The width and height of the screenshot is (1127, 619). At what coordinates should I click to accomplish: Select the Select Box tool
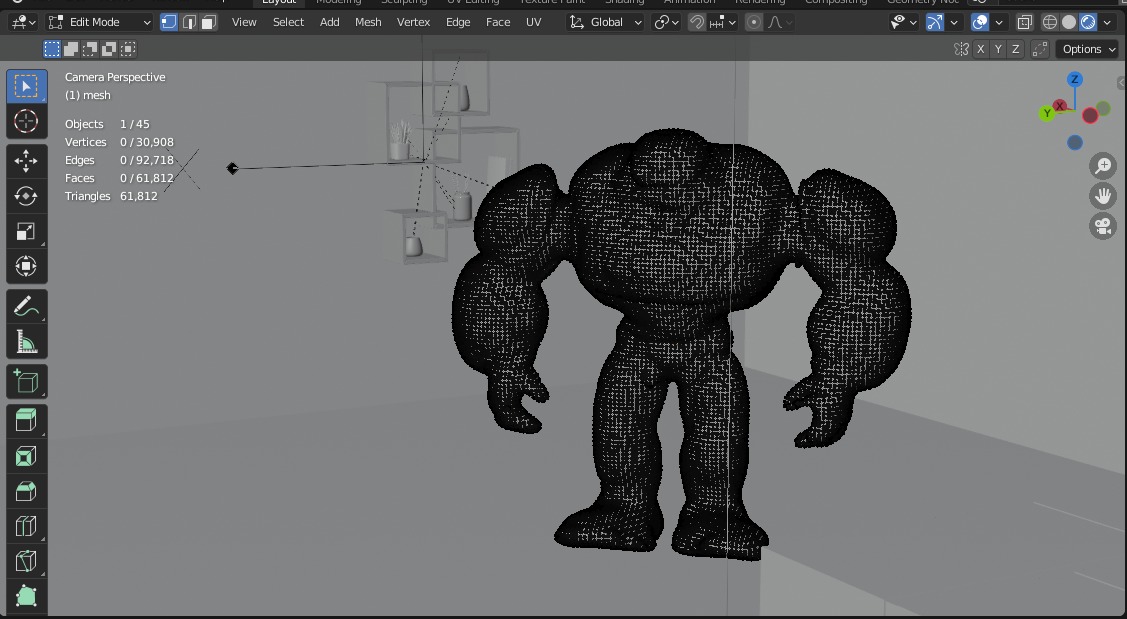click(27, 86)
